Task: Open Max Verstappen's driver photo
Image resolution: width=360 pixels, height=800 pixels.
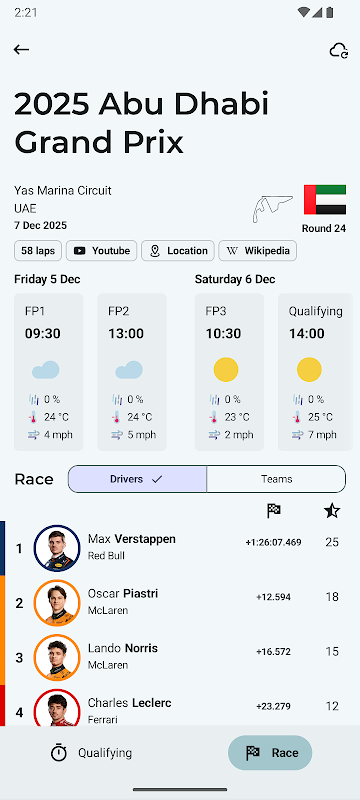Action: point(57,548)
